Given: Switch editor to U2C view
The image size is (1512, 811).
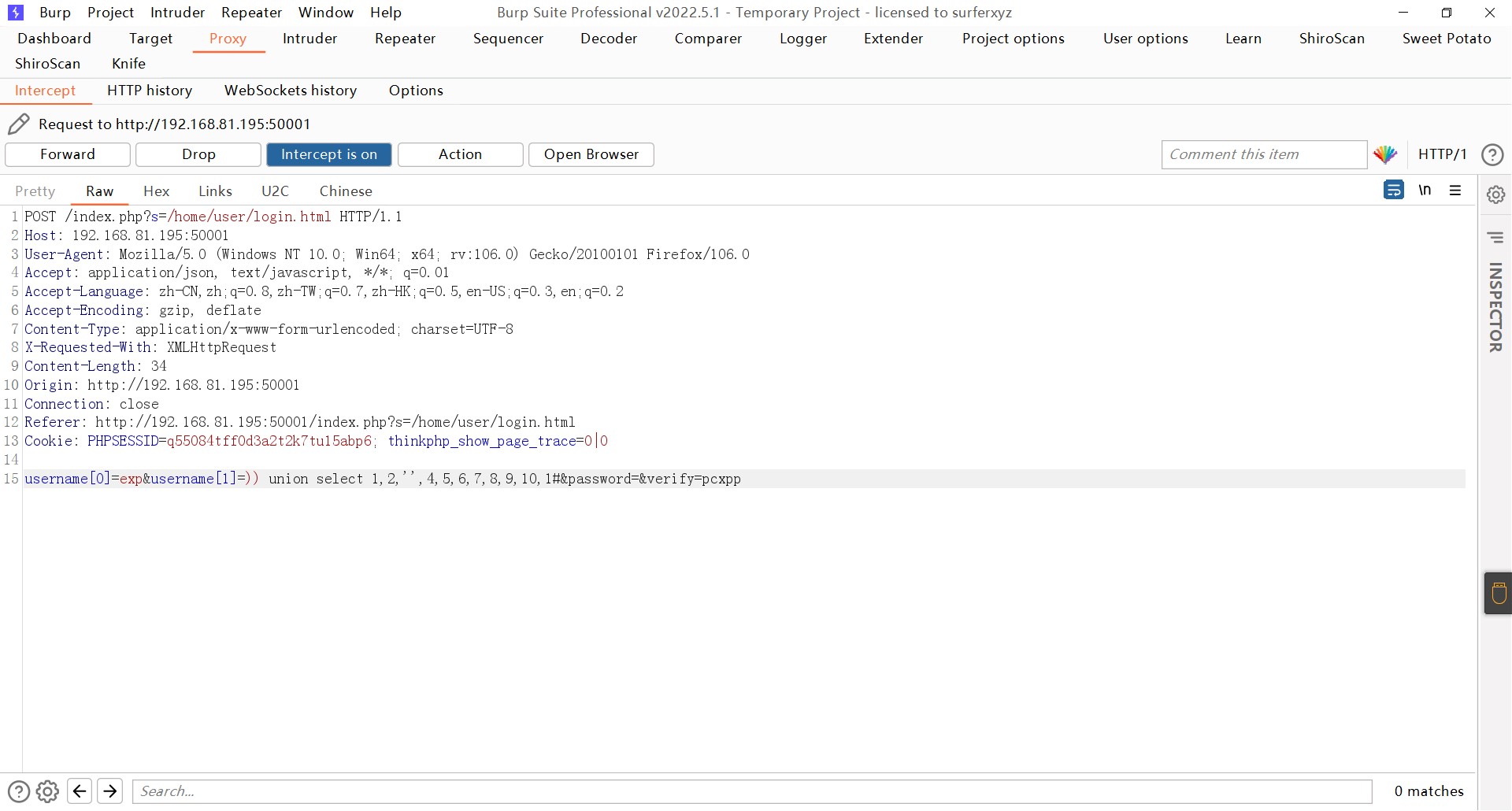Looking at the screenshot, I should 275,191.
